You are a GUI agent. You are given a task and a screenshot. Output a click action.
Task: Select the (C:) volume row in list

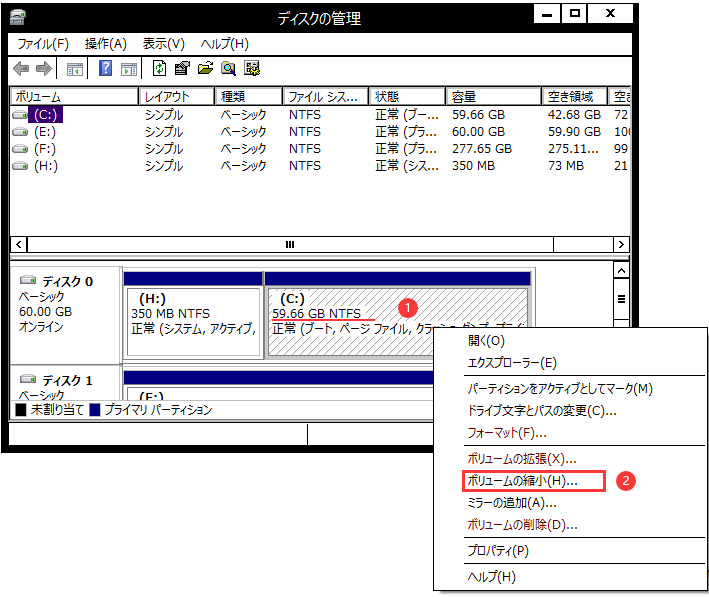tap(320, 115)
